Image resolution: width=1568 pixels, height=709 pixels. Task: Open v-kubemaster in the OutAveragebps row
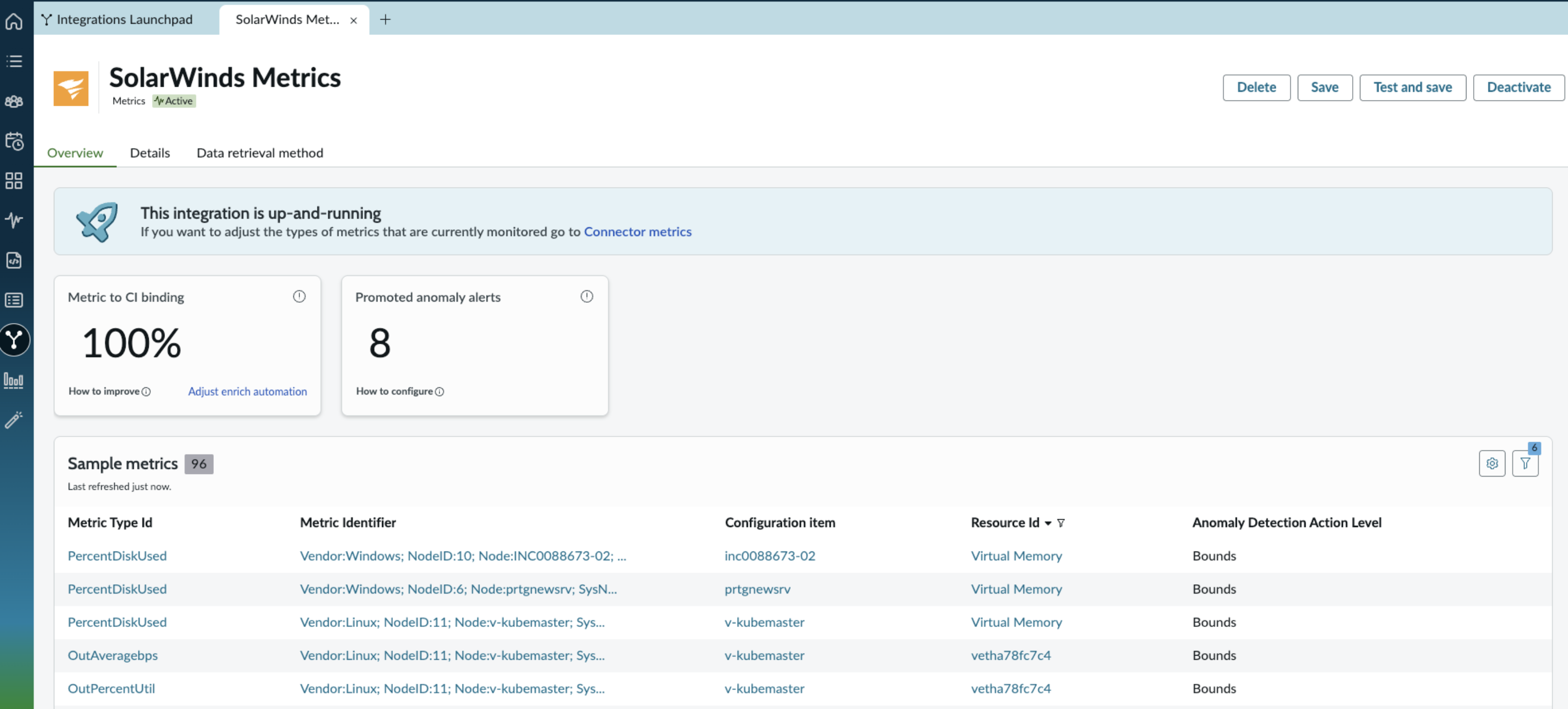(x=765, y=656)
